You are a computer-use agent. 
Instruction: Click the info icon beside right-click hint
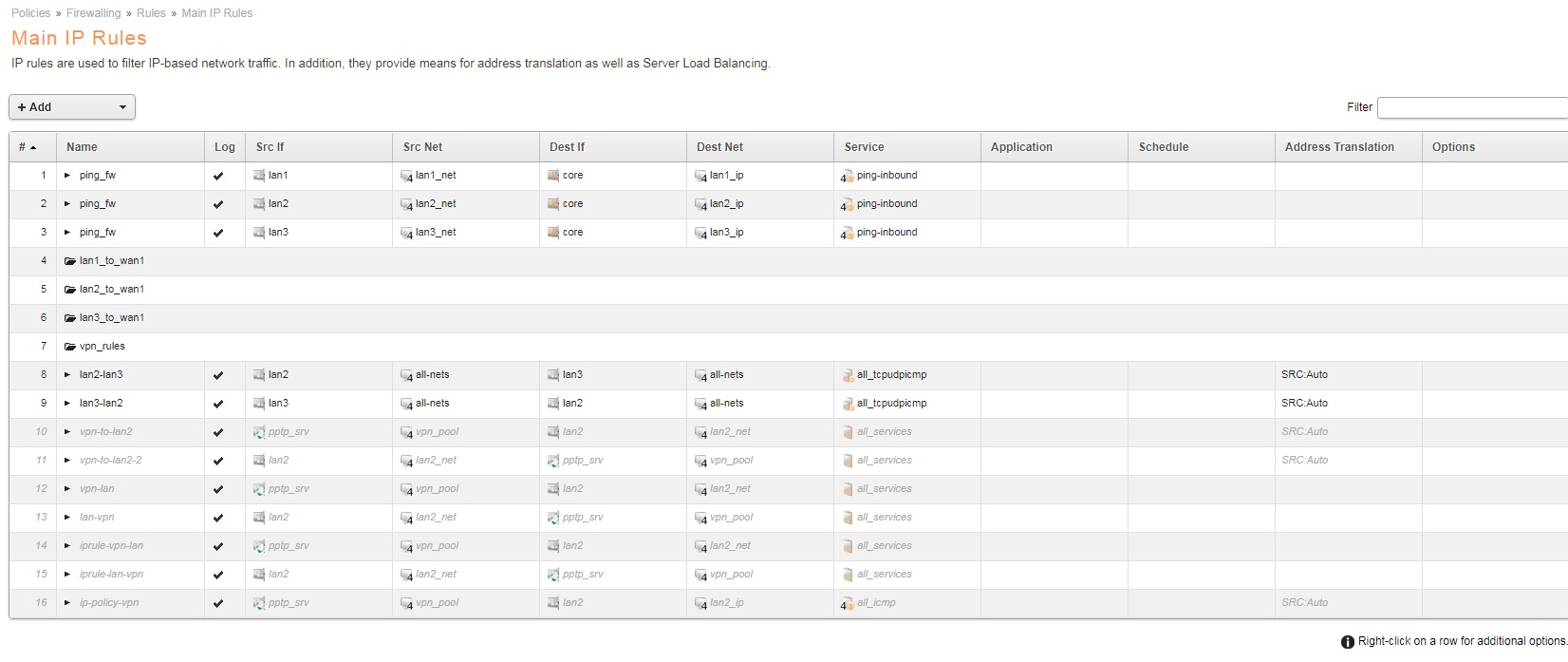(1347, 642)
